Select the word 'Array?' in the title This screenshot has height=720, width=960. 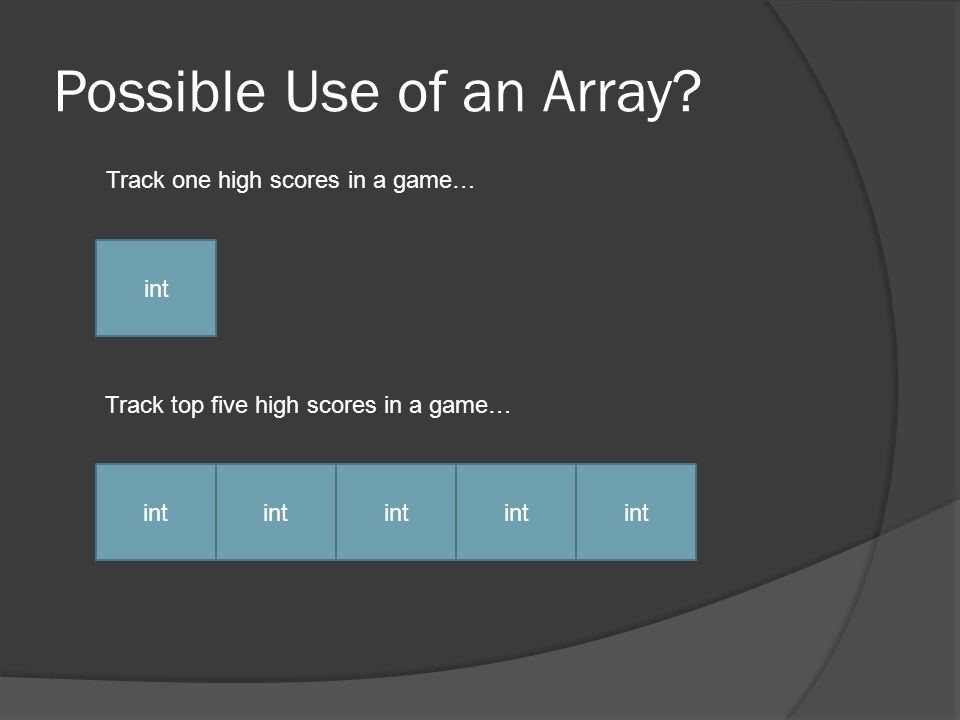(622, 93)
